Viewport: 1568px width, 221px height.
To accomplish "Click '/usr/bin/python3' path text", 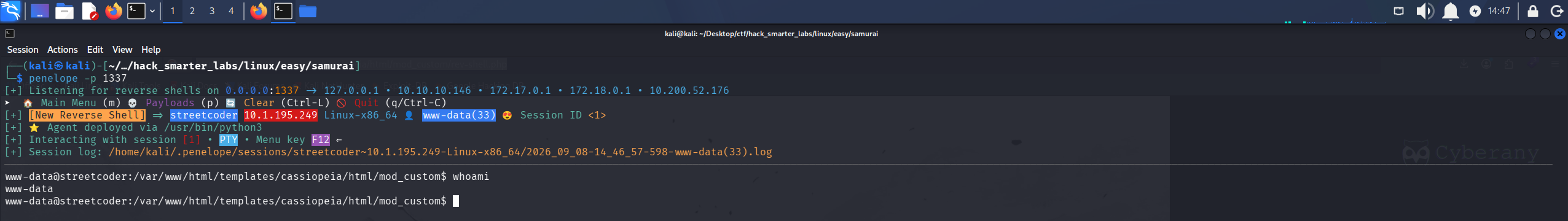I will (x=213, y=128).
